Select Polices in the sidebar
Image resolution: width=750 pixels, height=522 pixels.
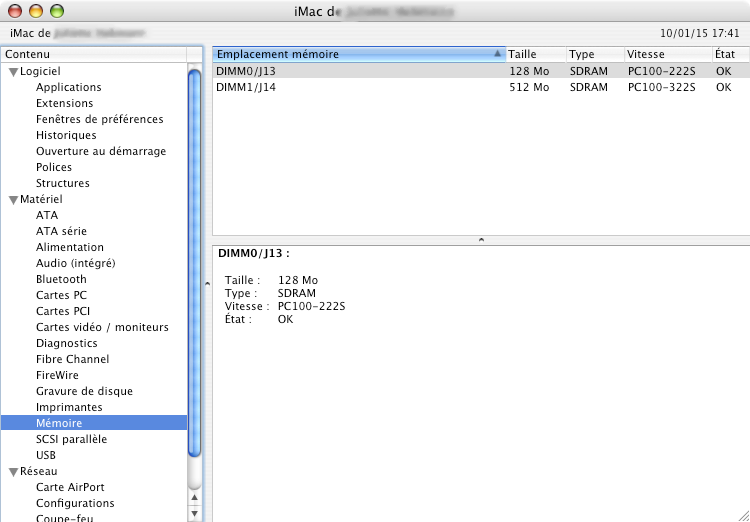54,167
